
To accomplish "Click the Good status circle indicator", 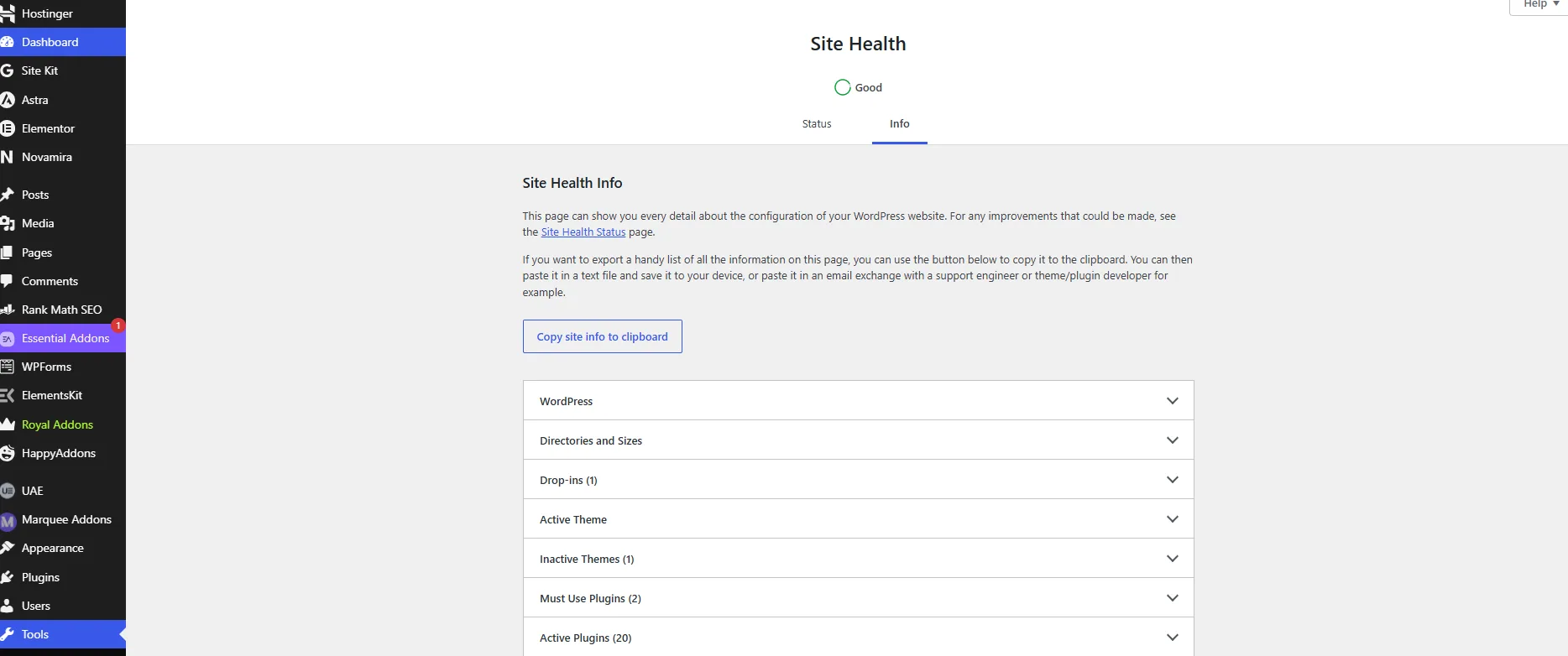I will (x=843, y=87).
